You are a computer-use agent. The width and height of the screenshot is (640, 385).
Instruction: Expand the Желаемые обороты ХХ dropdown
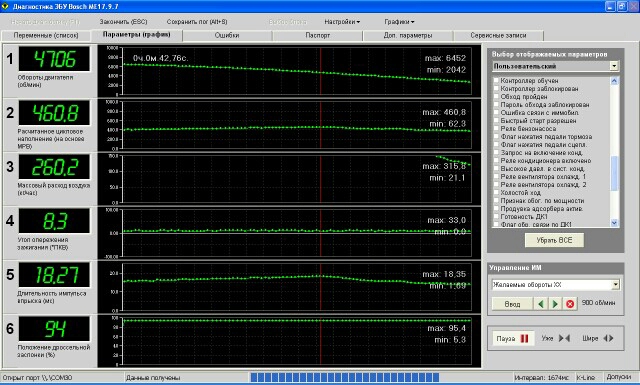(x=616, y=285)
